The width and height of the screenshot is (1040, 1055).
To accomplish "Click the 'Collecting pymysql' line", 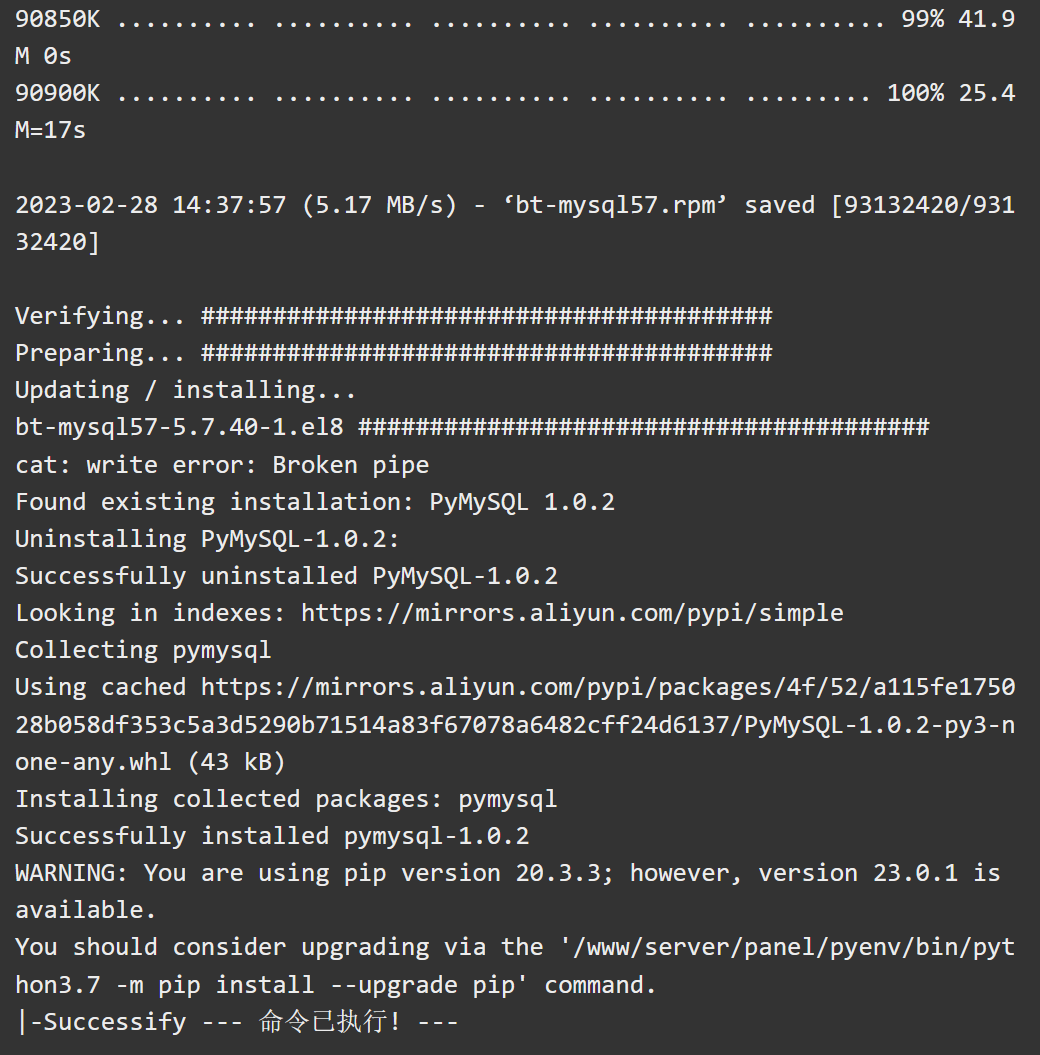I will point(143,651).
